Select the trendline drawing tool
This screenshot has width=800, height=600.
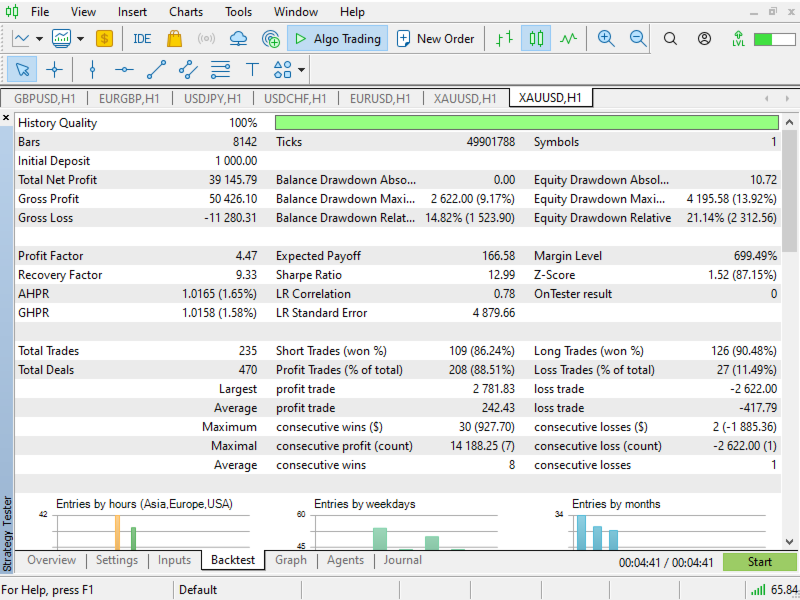tap(156, 69)
